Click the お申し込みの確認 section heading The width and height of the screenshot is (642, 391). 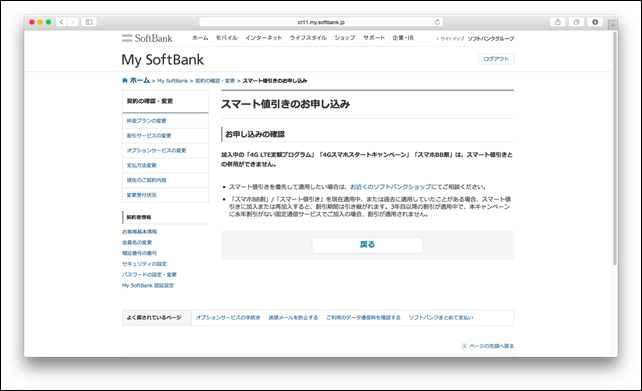click(255, 134)
